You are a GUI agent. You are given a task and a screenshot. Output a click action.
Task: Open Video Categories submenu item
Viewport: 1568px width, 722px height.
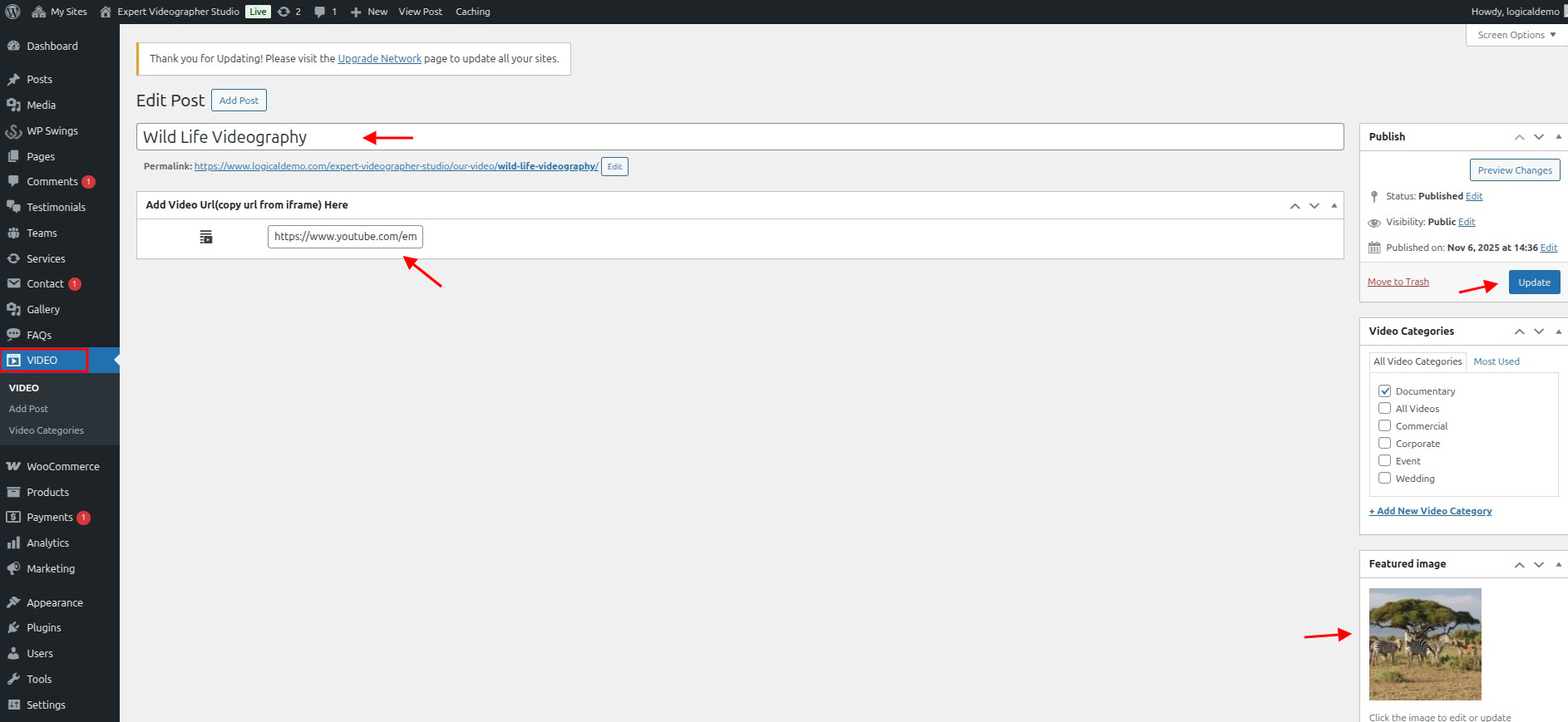[47, 430]
